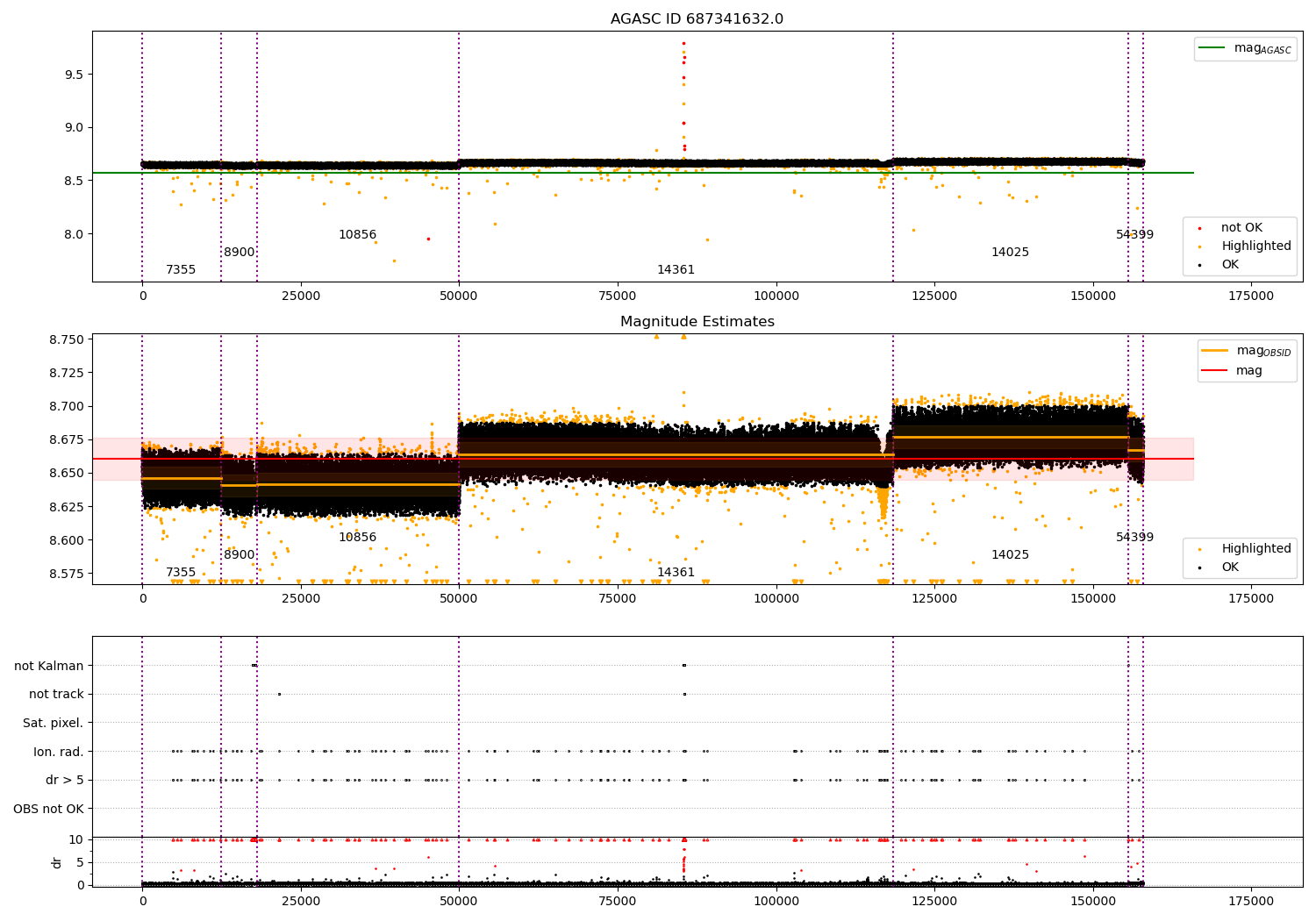Click x-axis tick 25000 under the AGASC ID plot
1316x921 pixels.
[301, 296]
